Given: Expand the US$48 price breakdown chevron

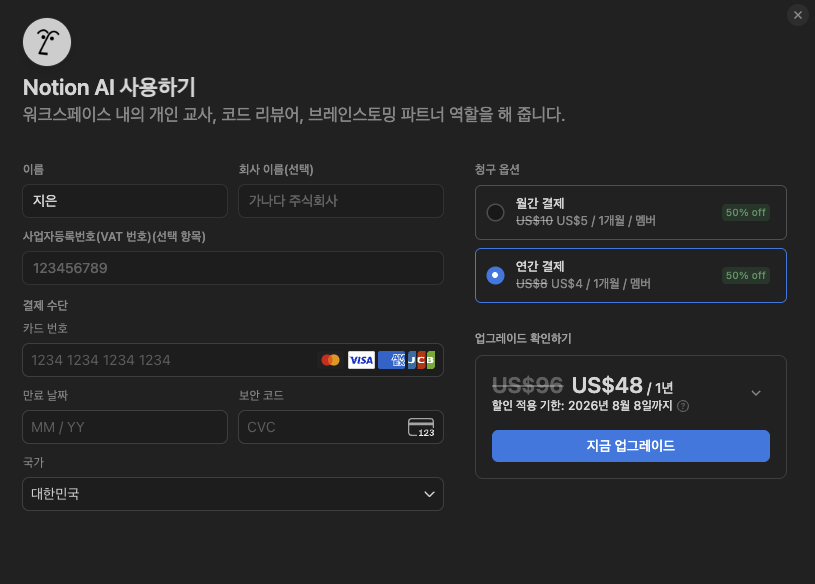Looking at the screenshot, I should click(x=756, y=393).
